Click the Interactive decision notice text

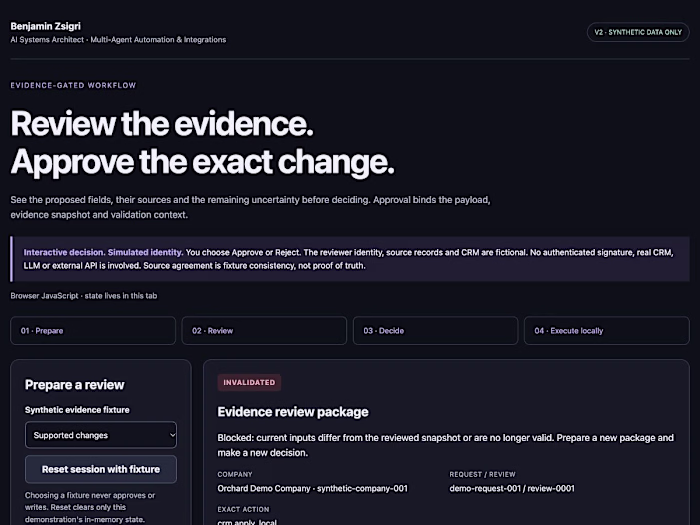[348, 259]
